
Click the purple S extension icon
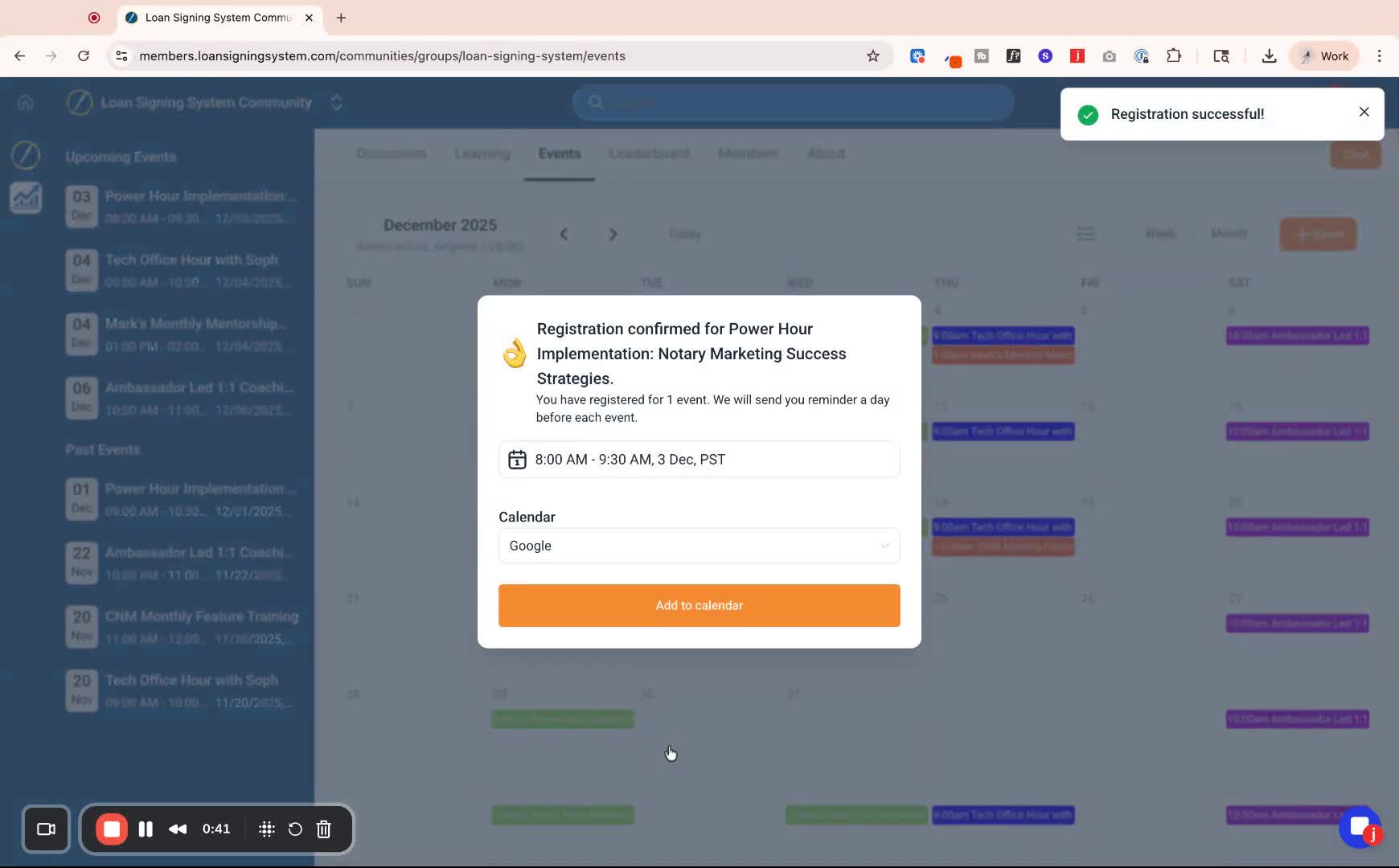click(x=1045, y=55)
